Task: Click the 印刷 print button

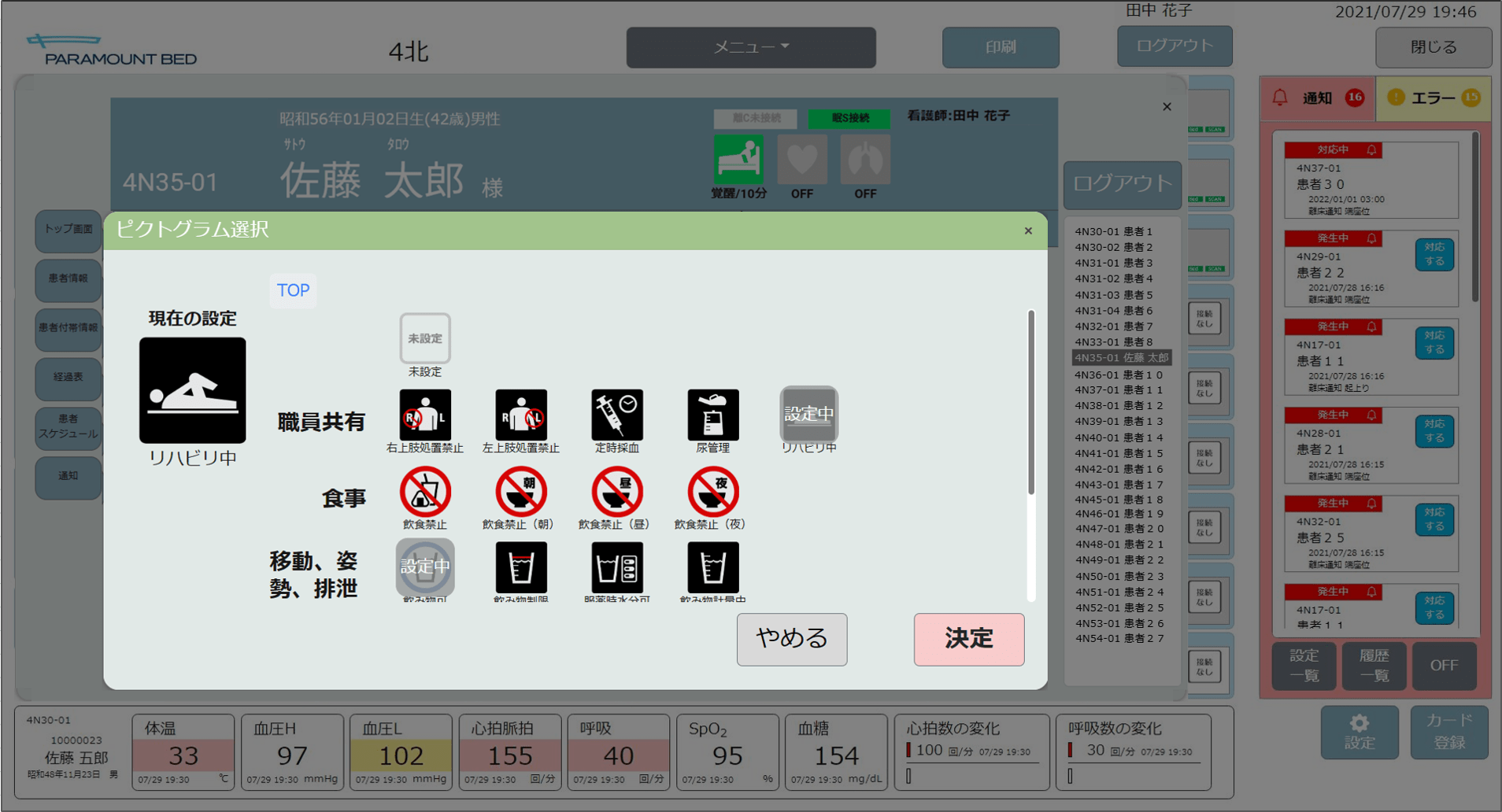Action: coord(1000,47)
